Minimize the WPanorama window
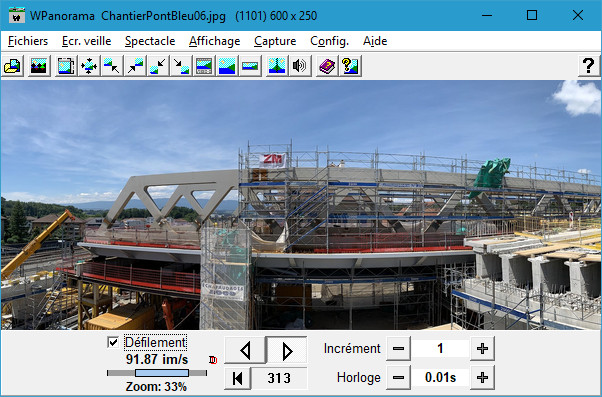The width and height of the screenshot is (602, 397). click(487, 15)
